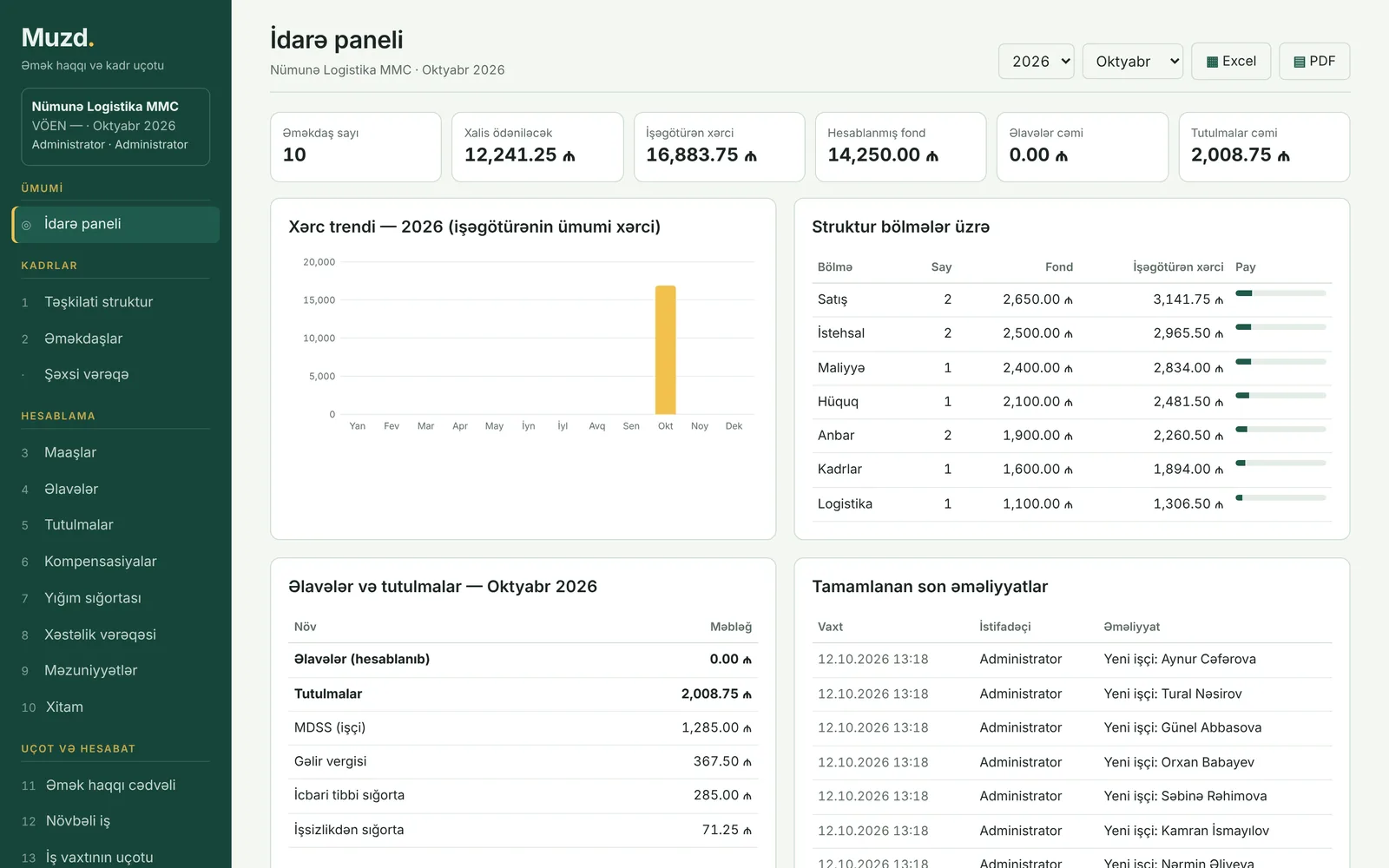Viewport: 1389px width, 868px height.
Task: Click the Nümunə Logistika MMC company card
Action: tap(115, 127)
